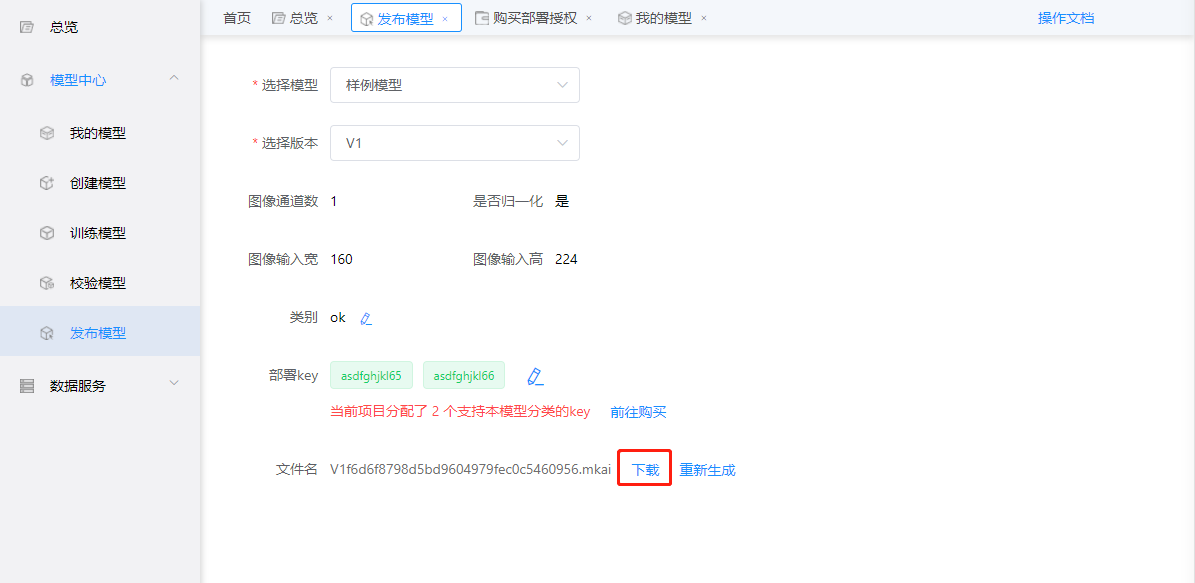Click the 校验模型 sidebar icon
This screenshot has height=583, width=1195.
pos(47,283)
